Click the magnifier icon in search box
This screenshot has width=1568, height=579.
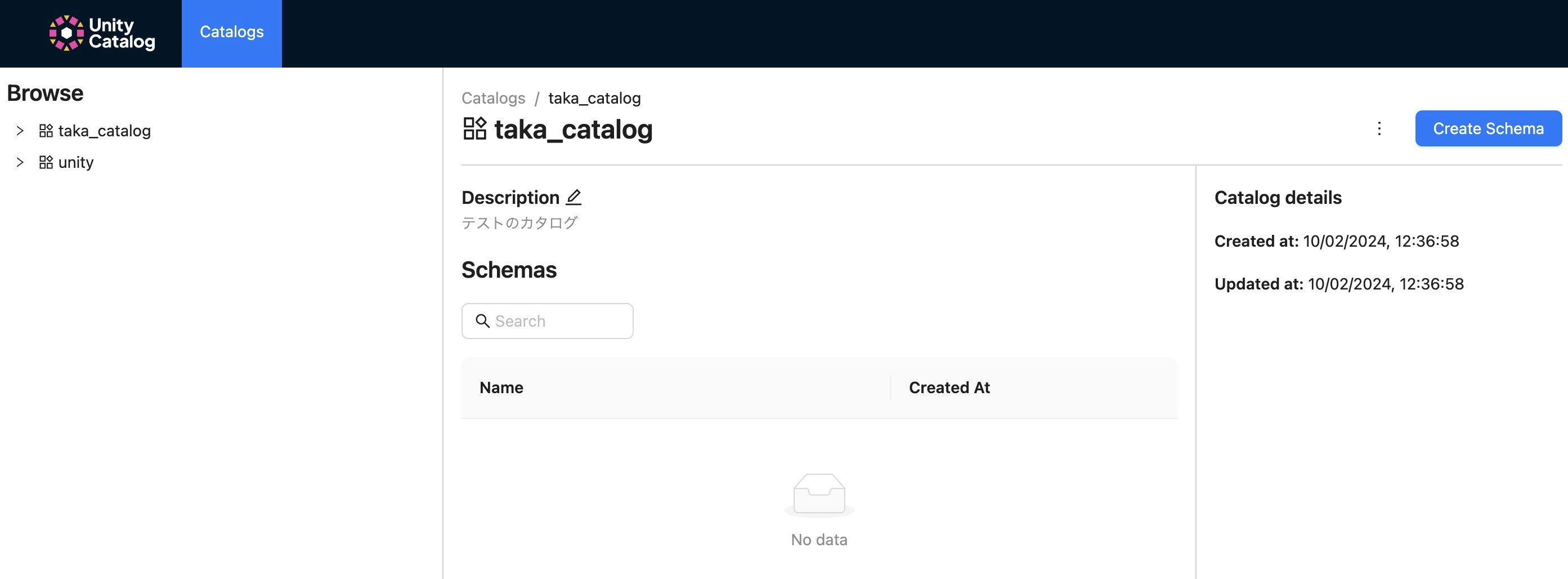coord(482,321)
